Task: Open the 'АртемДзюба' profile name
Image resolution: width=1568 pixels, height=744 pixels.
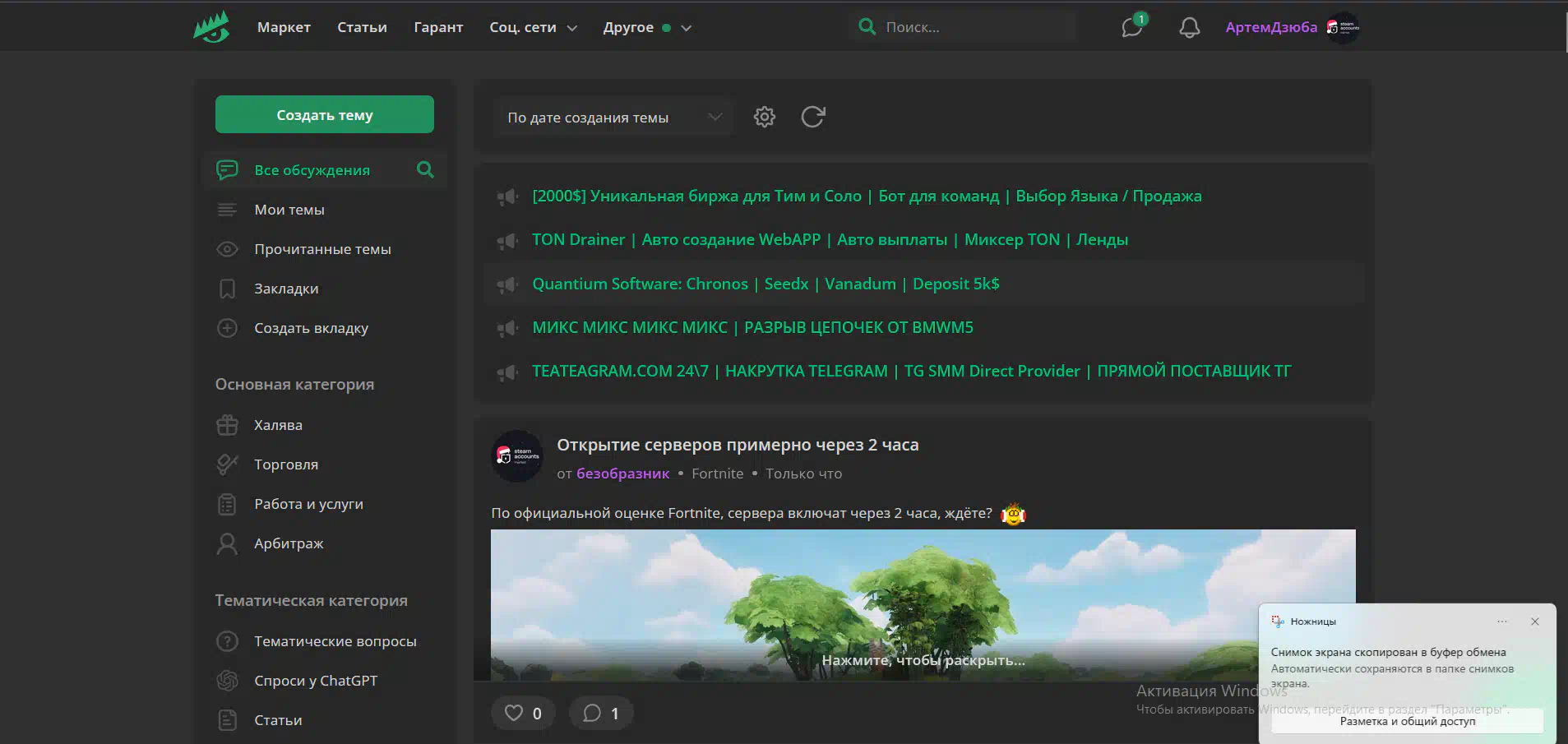Action: [x=1271, y=27]
